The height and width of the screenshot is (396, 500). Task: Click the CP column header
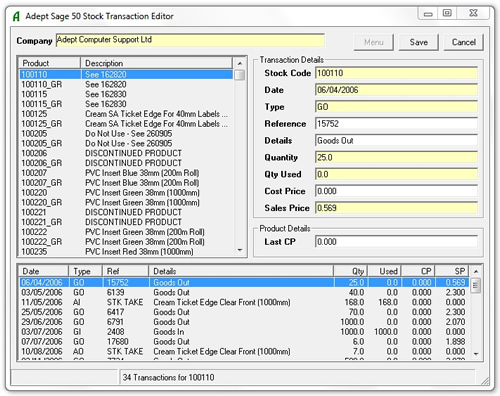pos(418,271)
